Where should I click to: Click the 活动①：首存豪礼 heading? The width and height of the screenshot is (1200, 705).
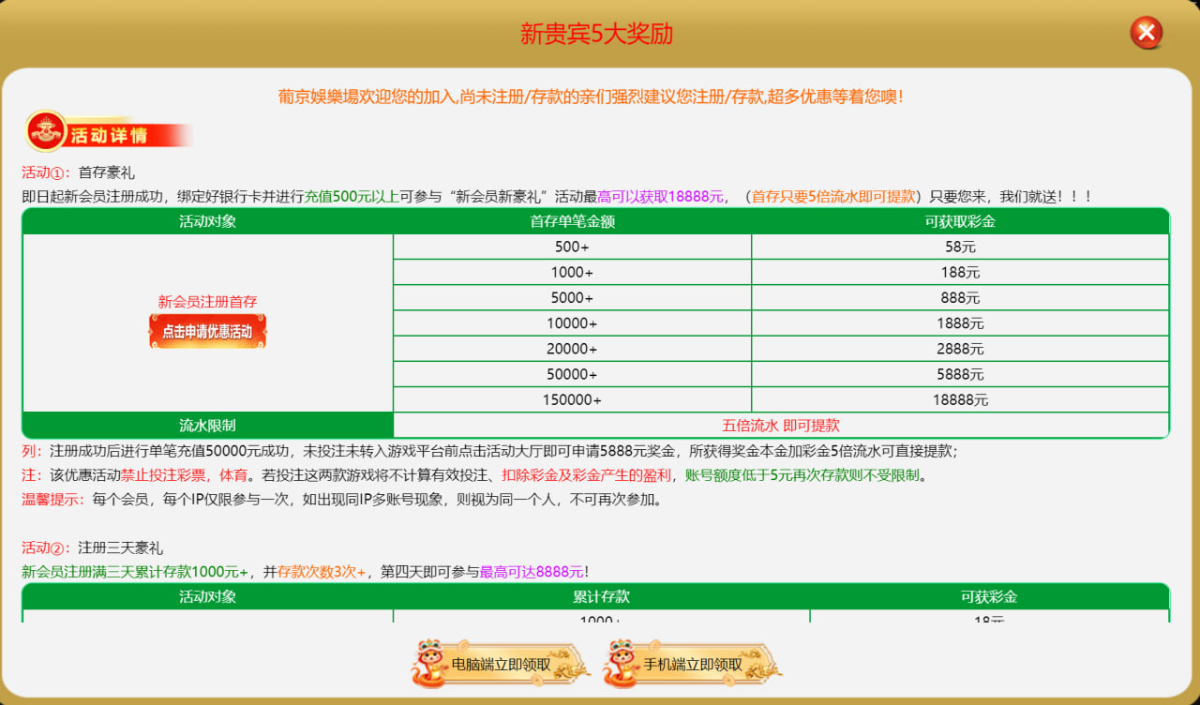[x=77, y=173]
